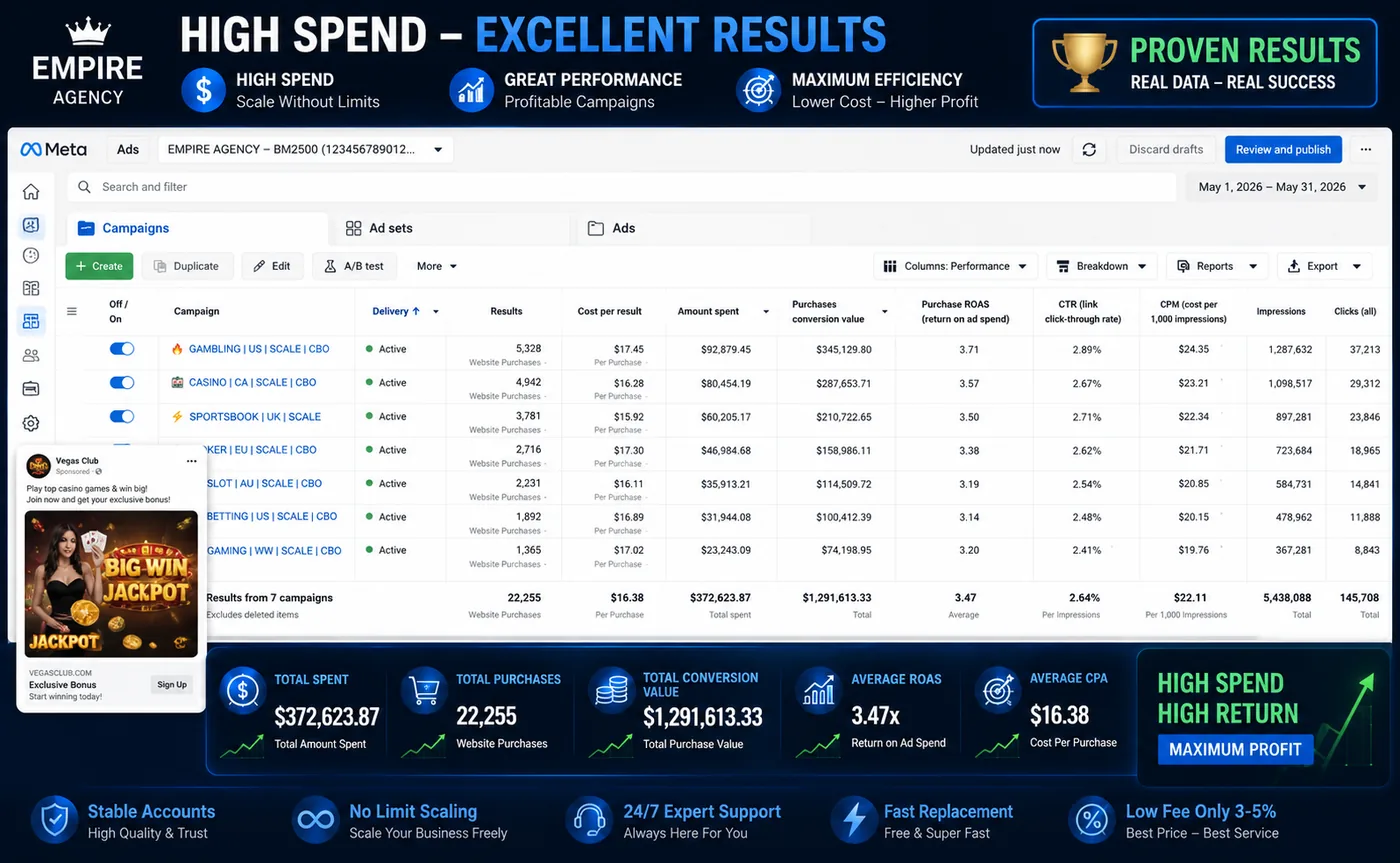Toggle the GAMBLING | US campaign switch
Image resolution: width=1400 pixels, height=863 pixels.
pos(122,349)
